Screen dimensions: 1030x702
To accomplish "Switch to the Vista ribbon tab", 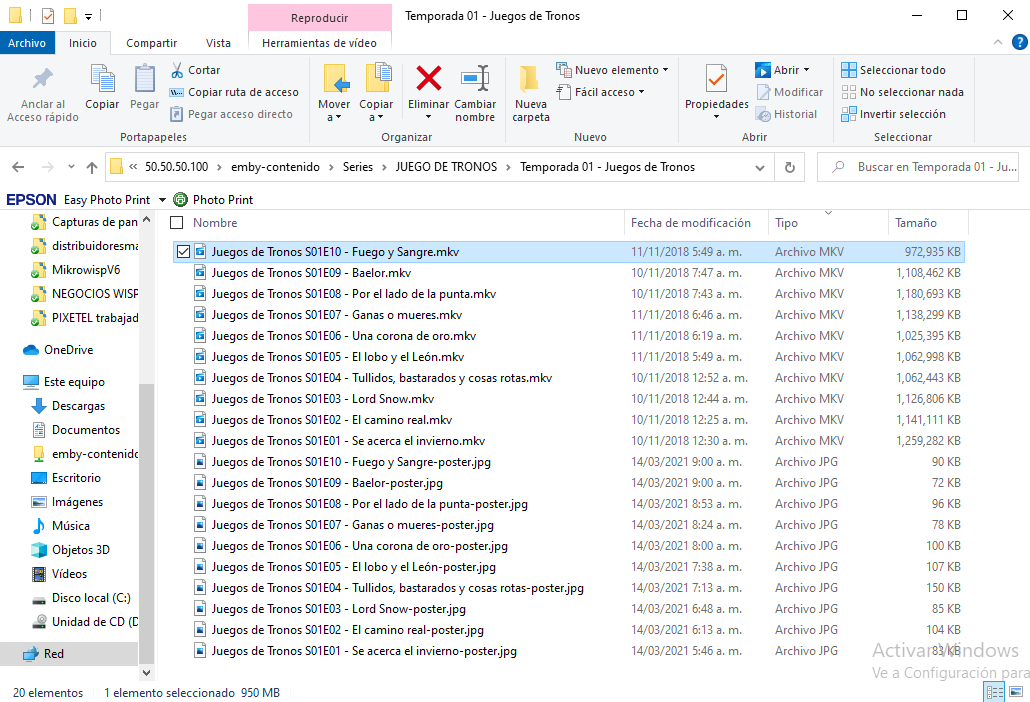I will 218,43.
